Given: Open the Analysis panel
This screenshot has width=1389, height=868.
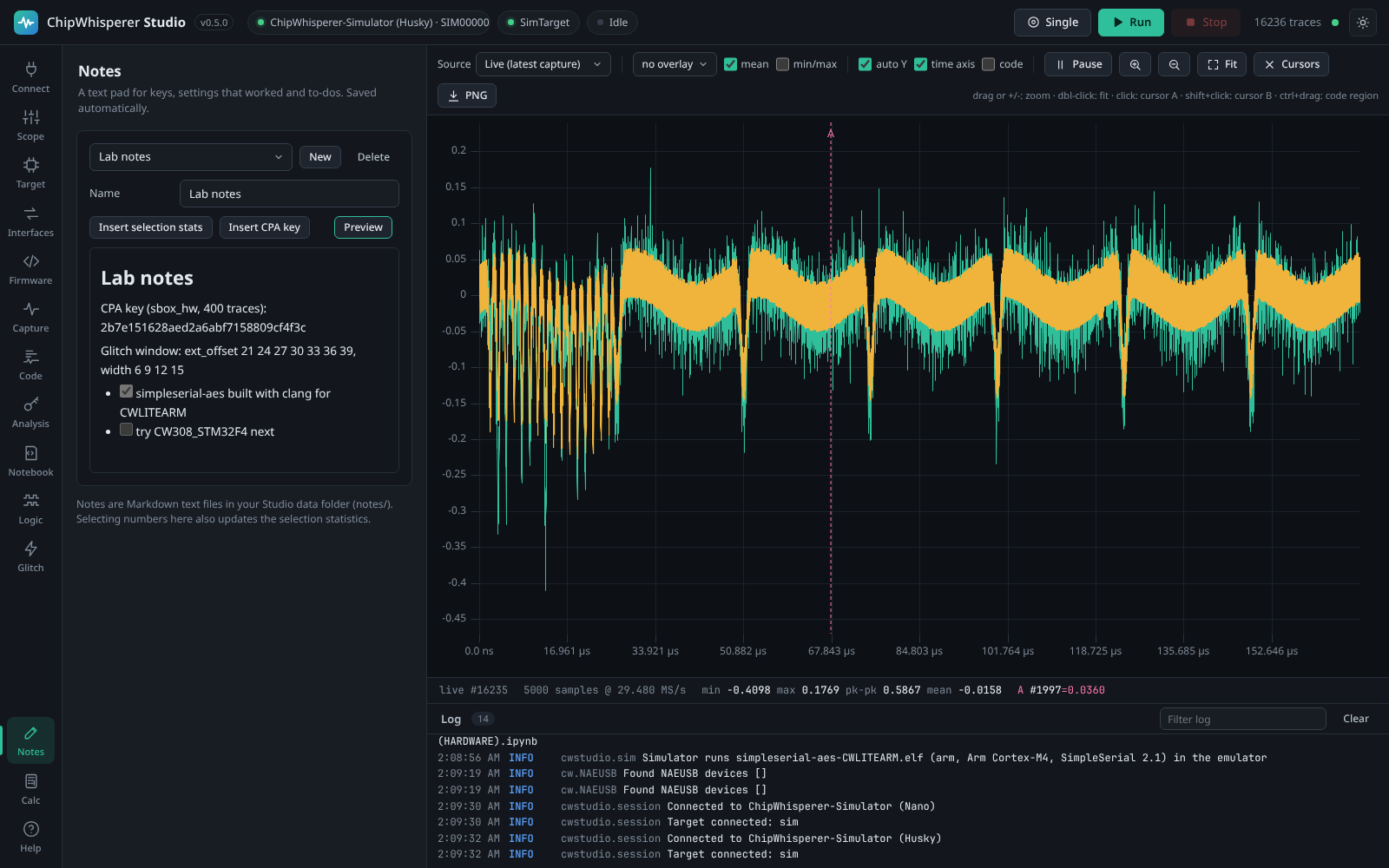Looking at the screenshot, I should pyautogui.click(x=30, y=412).
